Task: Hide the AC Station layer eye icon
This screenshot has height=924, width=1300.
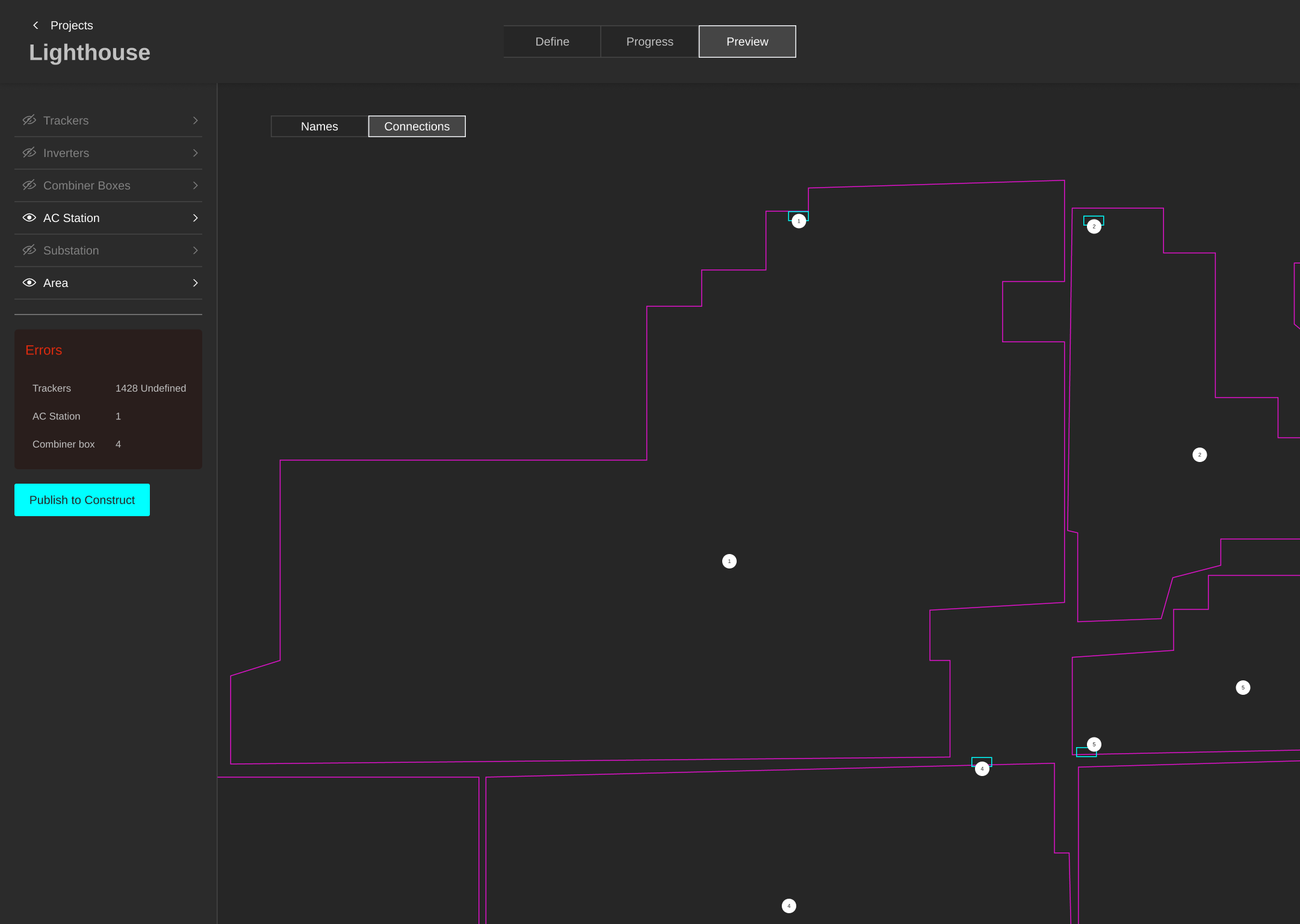Action: click(x=29, y=218)
